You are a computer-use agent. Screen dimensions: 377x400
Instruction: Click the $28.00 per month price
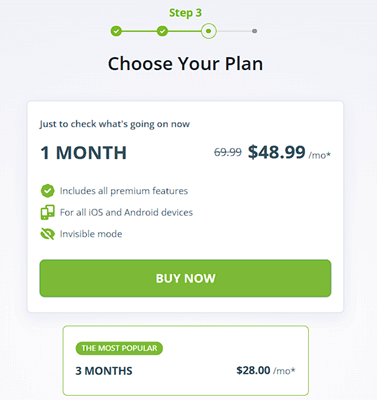[253, 370]
